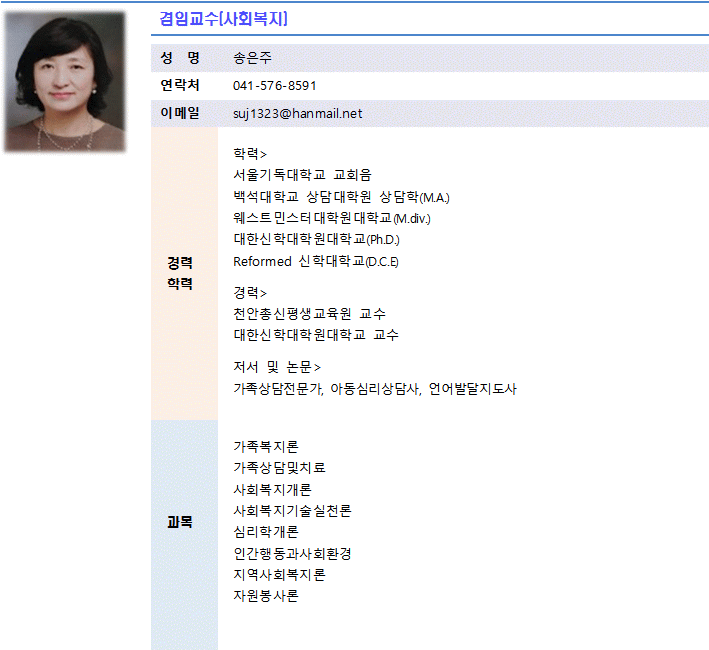The height and width of the screenshot is (650, 709).
Task: Click the 경력 학력 side label
Action: pyautogui.click(x=180, y=273)
